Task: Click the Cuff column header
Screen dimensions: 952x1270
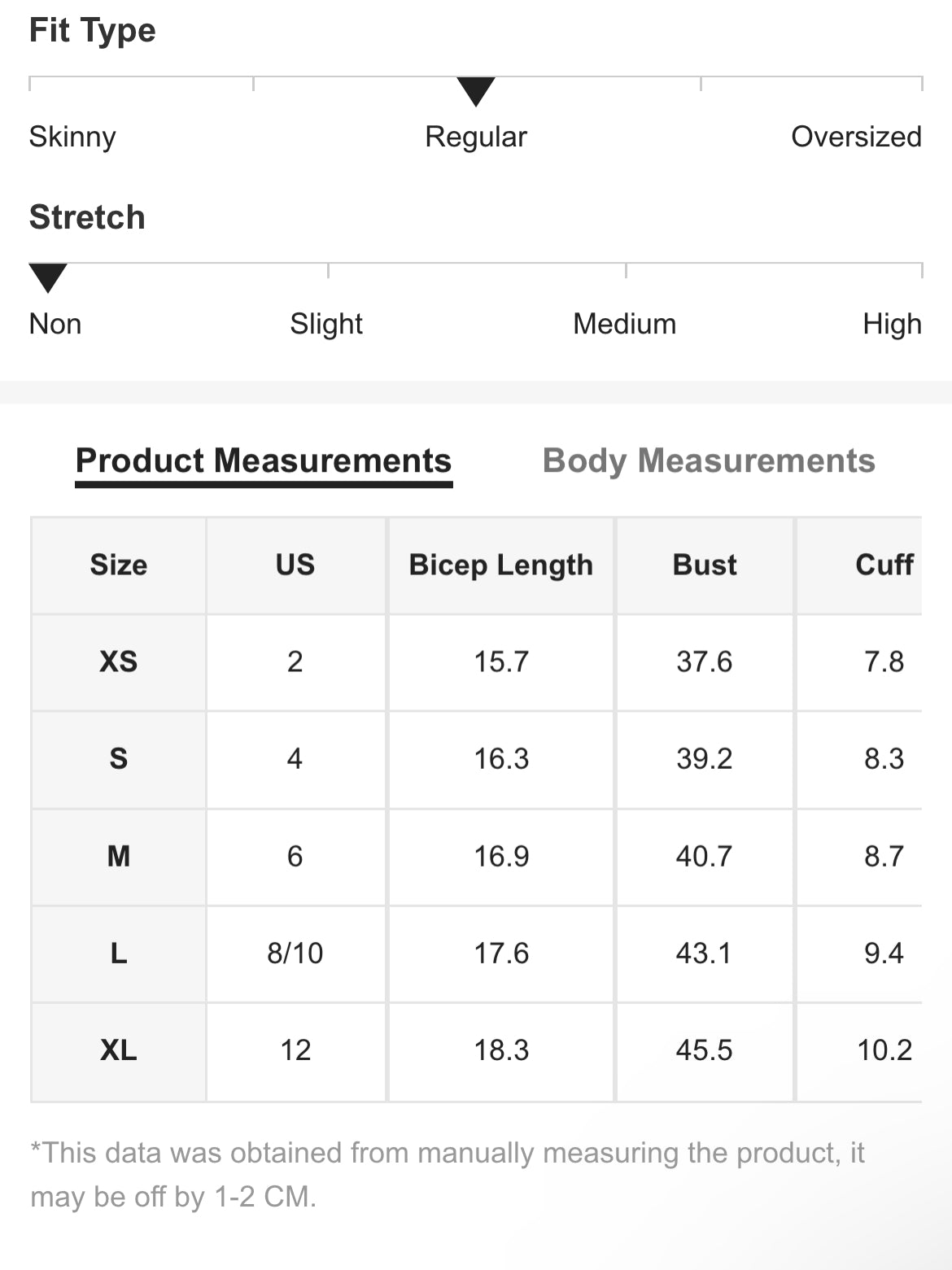Action: point(884,565)
